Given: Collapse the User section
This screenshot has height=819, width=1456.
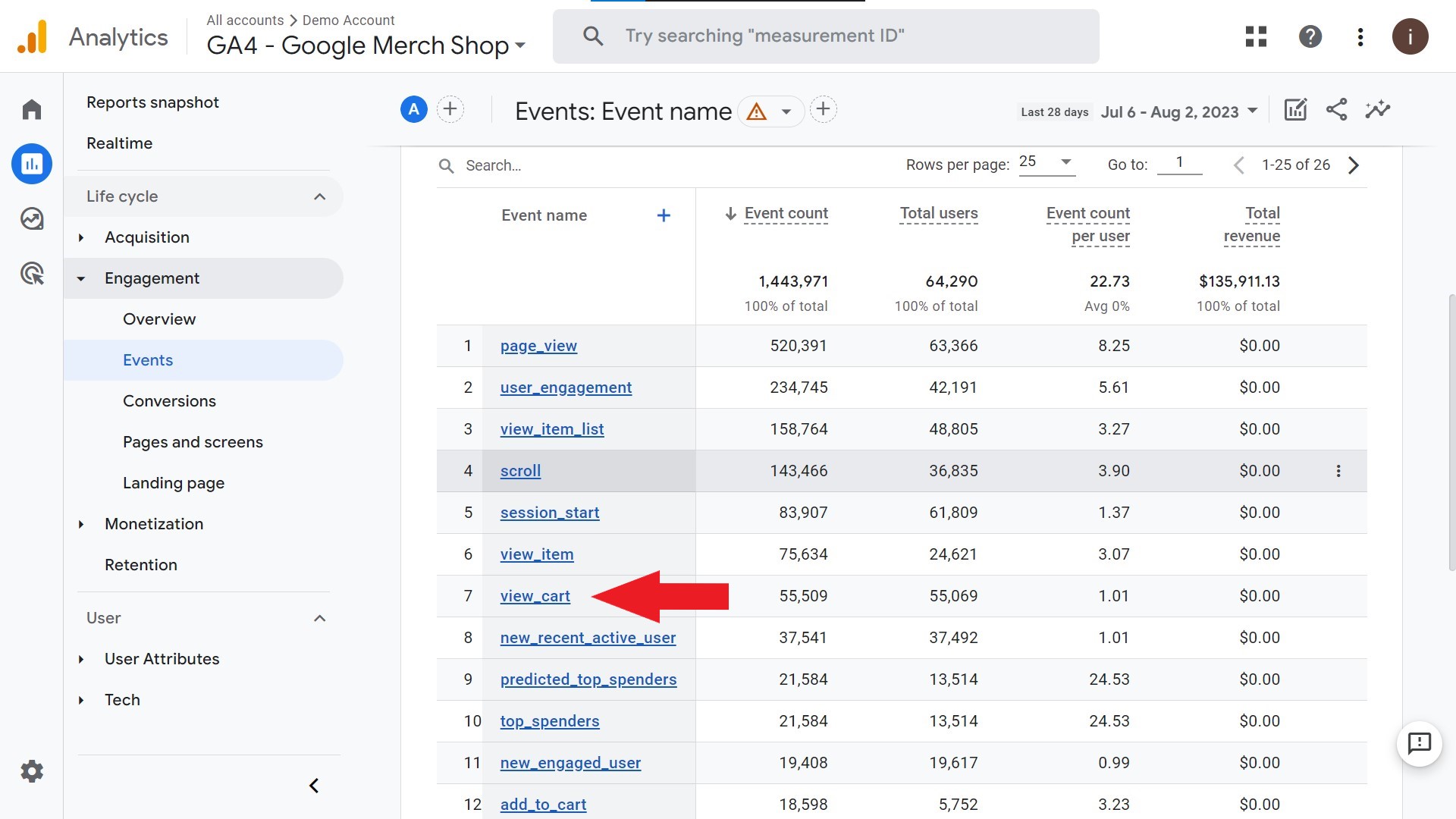Looking at the screenshot, I should (x=319, y=618).
